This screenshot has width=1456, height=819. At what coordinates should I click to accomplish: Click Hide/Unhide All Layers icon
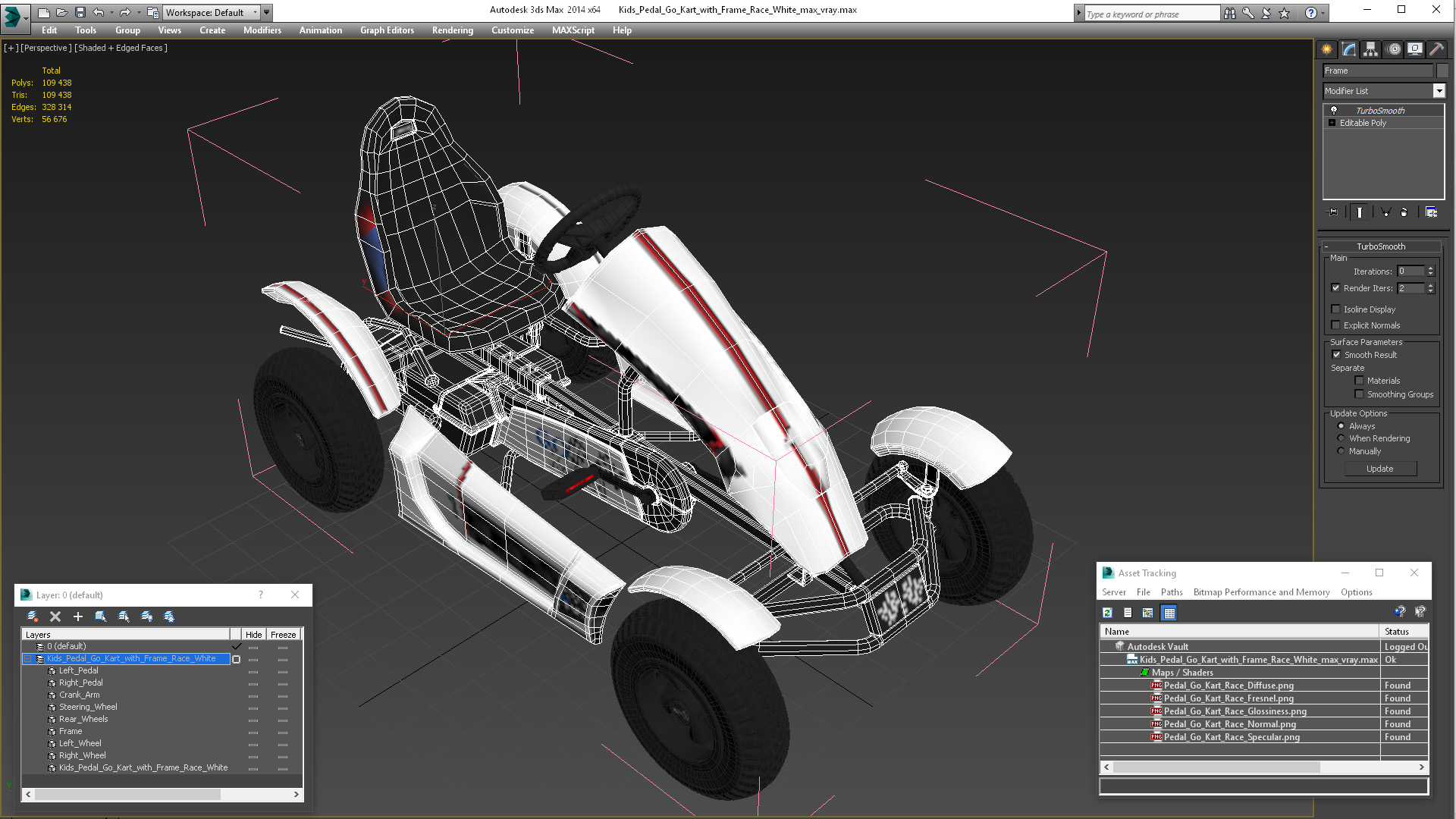point(146,617)
